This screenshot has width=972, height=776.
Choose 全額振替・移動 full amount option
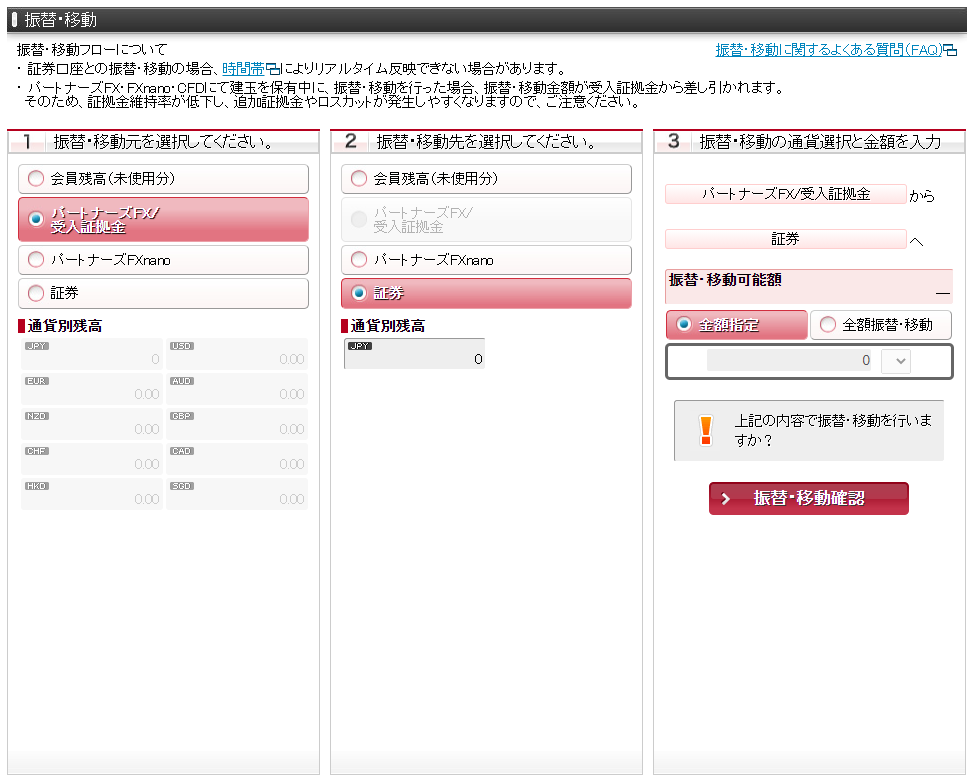[881, 325]
